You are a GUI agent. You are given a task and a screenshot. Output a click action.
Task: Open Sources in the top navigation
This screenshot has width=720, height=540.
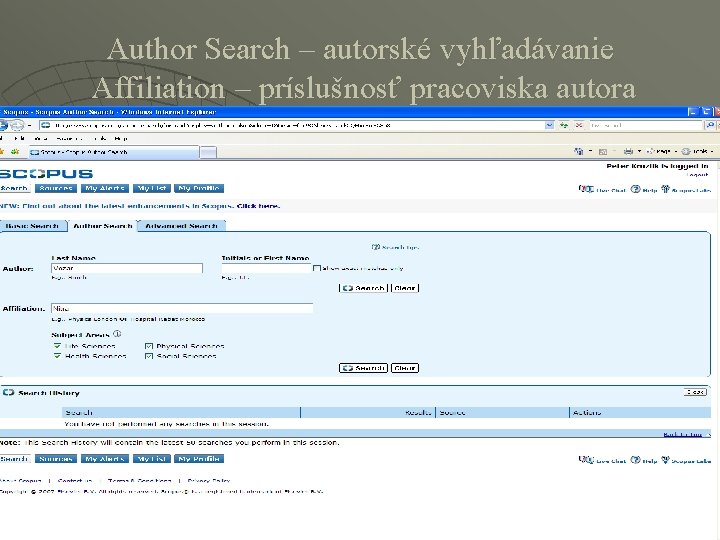pyautogui.click(x=56, y=188)
